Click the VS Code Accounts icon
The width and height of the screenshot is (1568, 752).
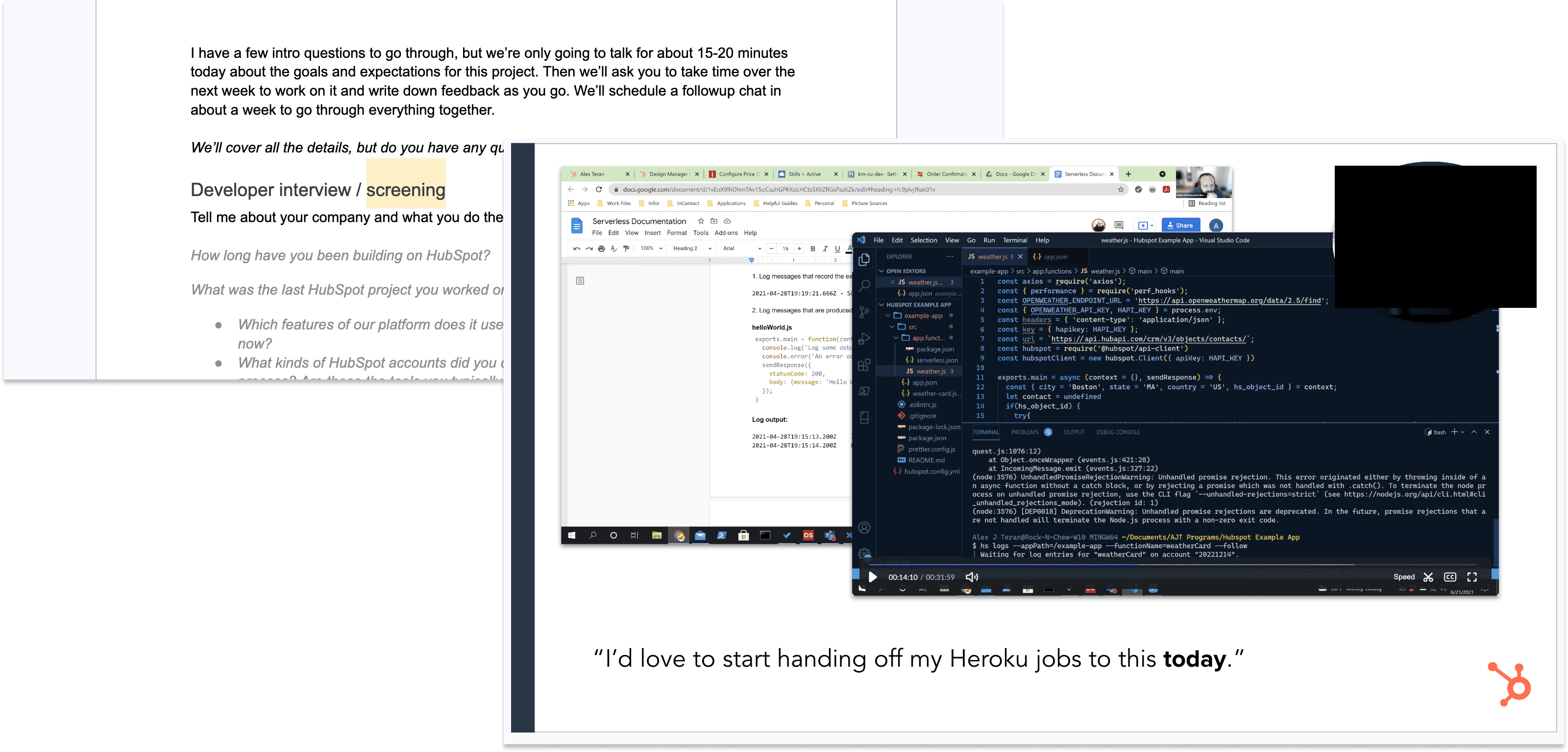tap(864, 528)
